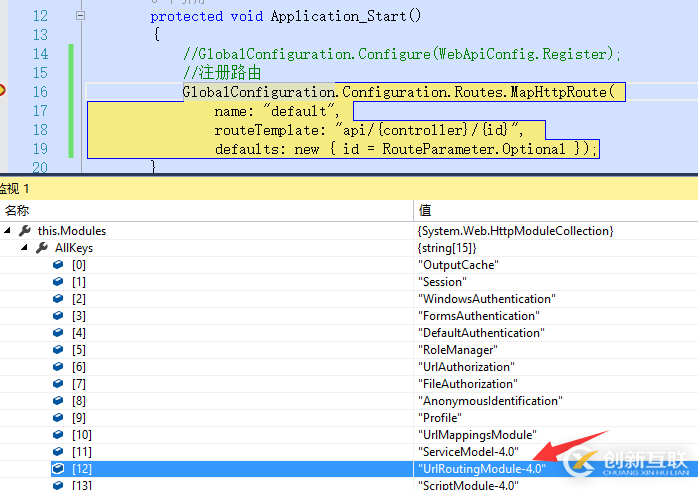
Task: Collapse the this.Modules watch entry
Action: tap(7, 231)
